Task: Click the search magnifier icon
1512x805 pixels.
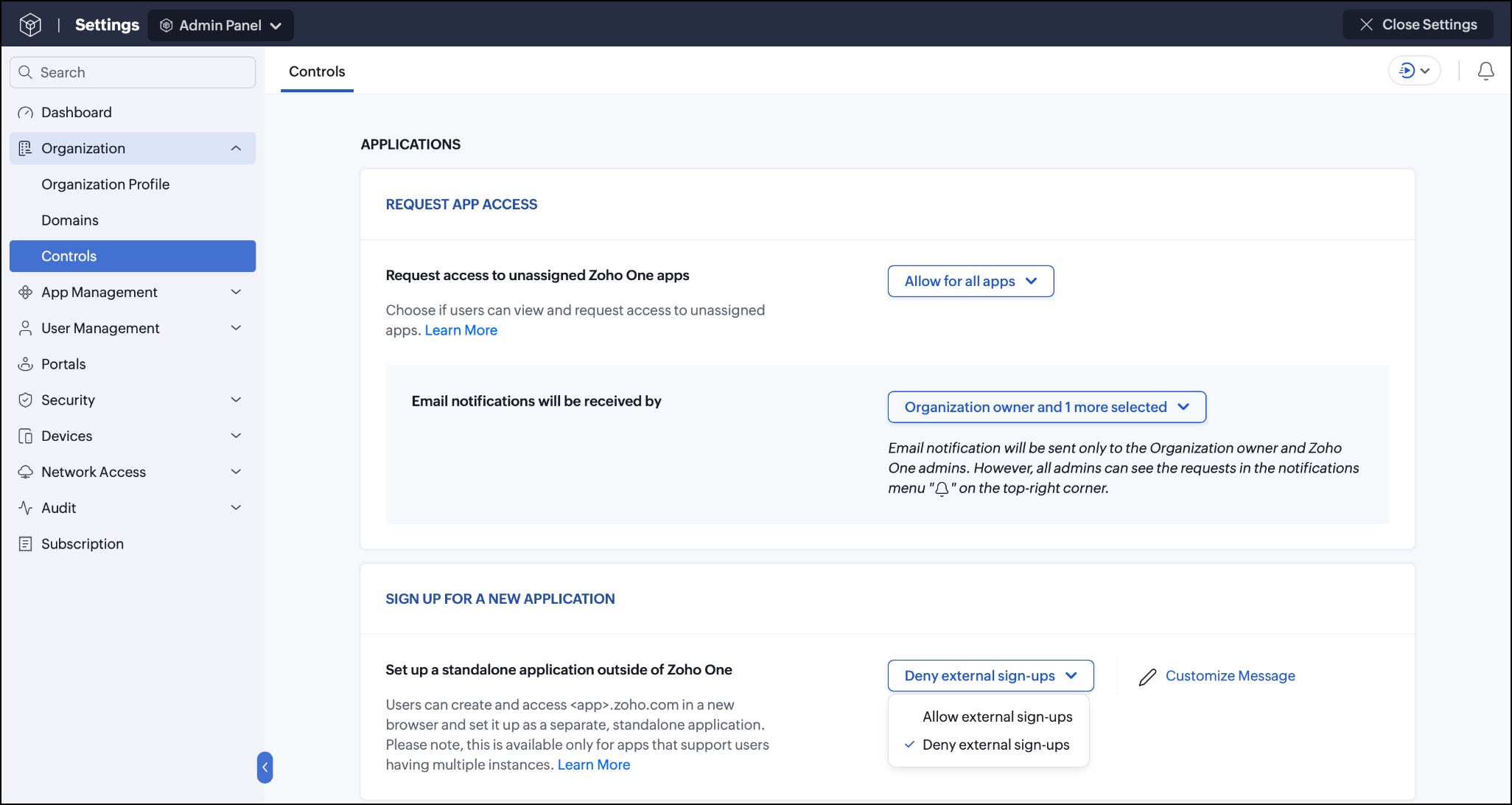Action: [26, 72]
